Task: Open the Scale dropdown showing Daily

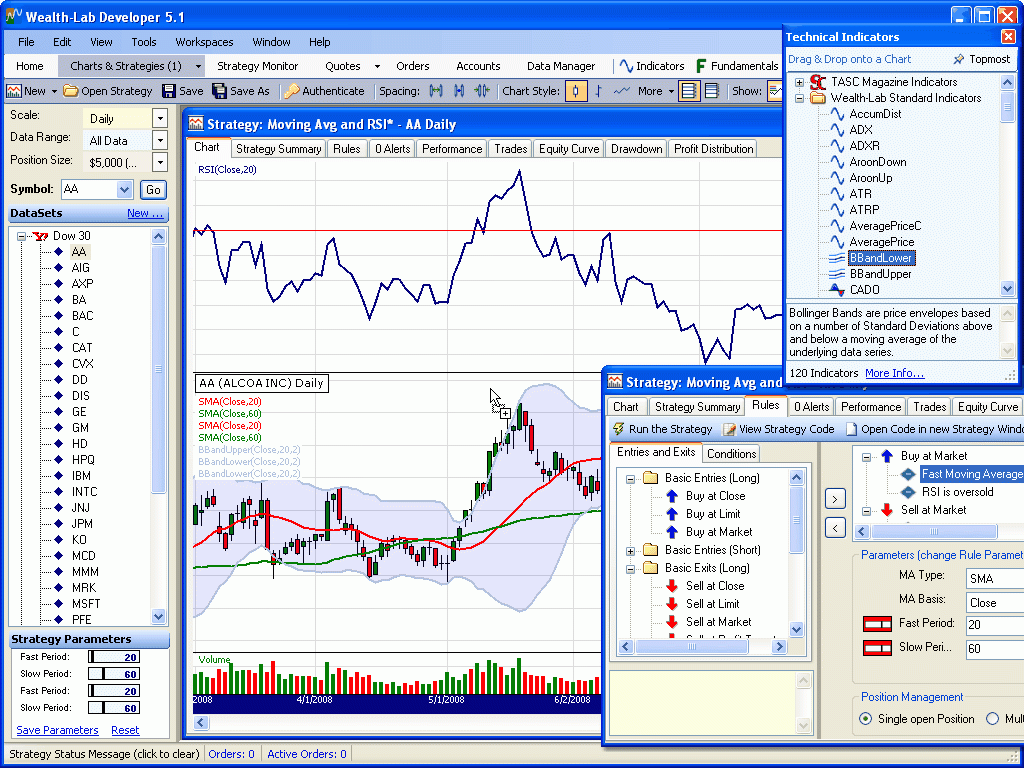Action: [x=160, y=118]
